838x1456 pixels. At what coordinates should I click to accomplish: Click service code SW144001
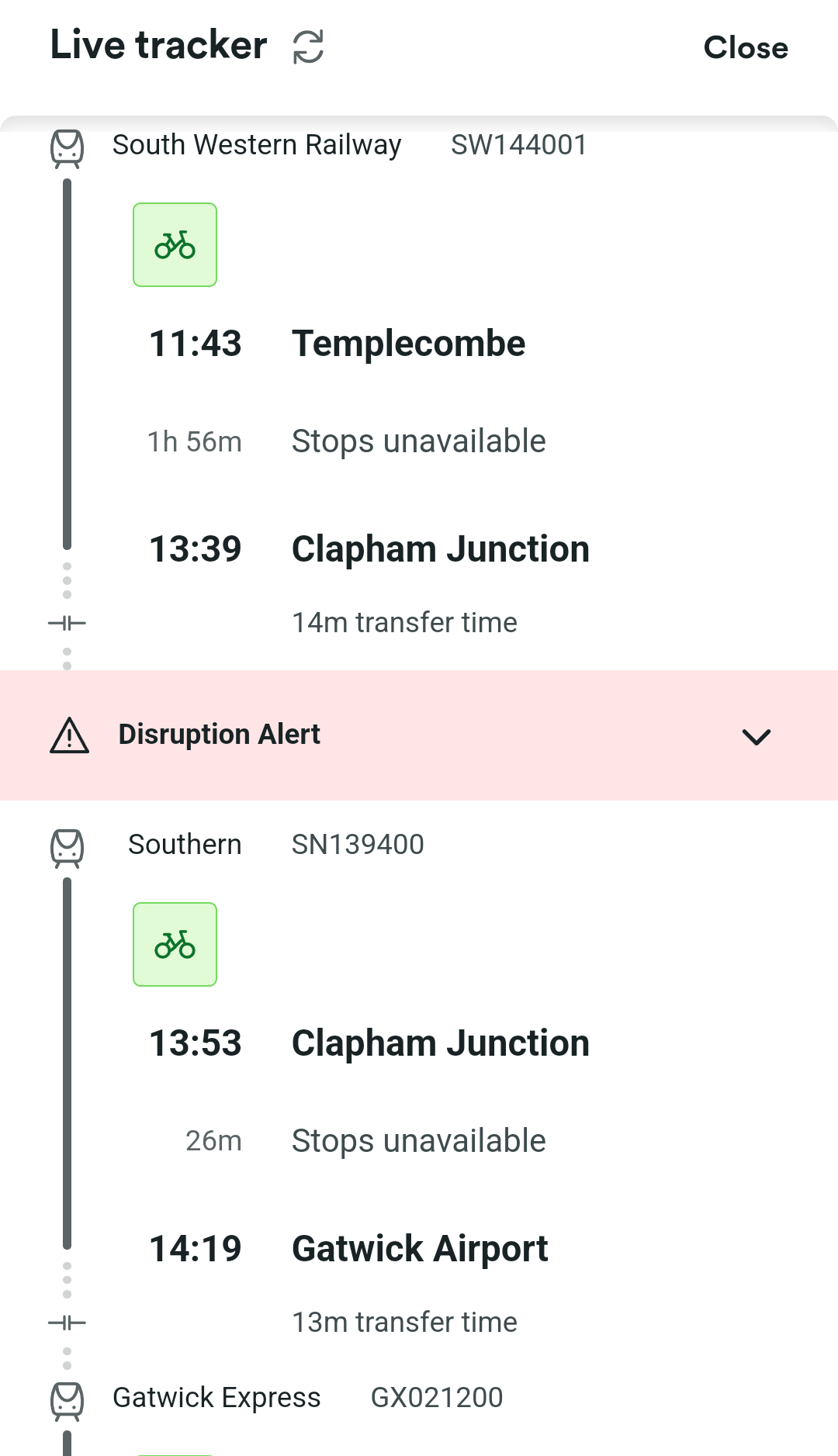[x=519, y=145]
